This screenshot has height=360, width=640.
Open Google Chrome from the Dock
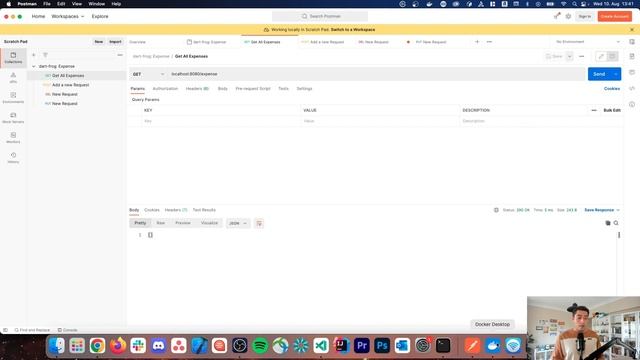(x=98, y=346)
